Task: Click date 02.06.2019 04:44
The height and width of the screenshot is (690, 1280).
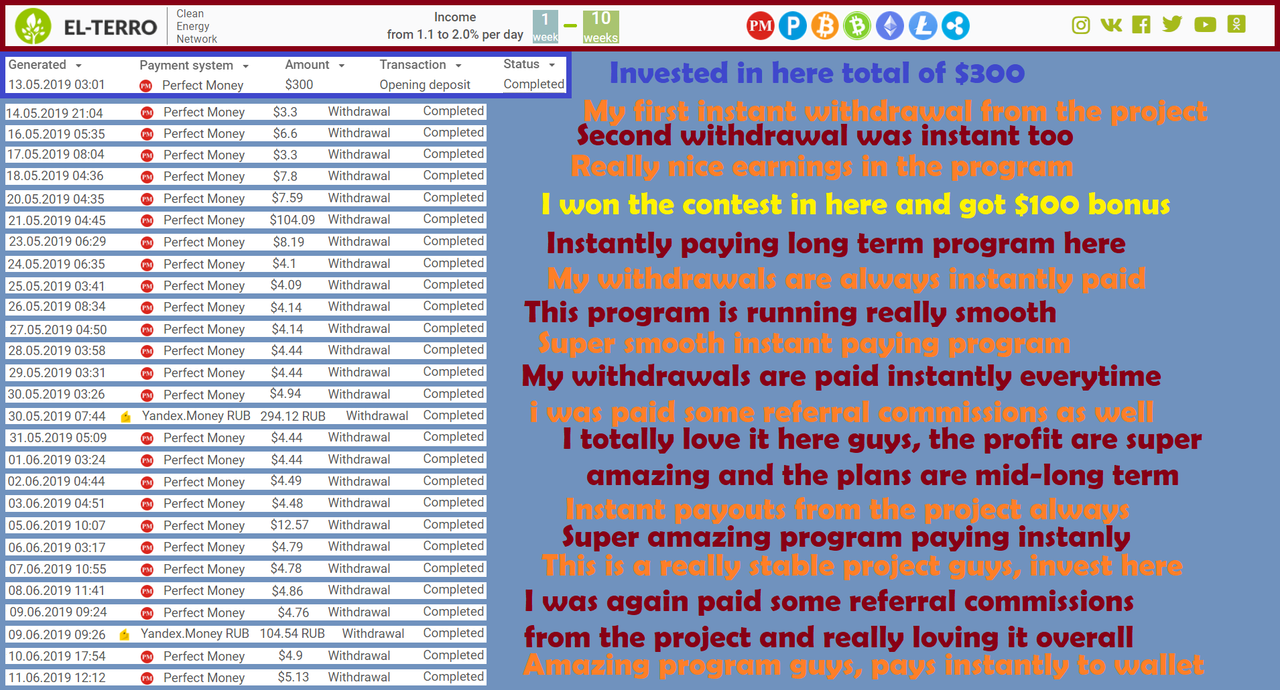Action: coord(55,482)
